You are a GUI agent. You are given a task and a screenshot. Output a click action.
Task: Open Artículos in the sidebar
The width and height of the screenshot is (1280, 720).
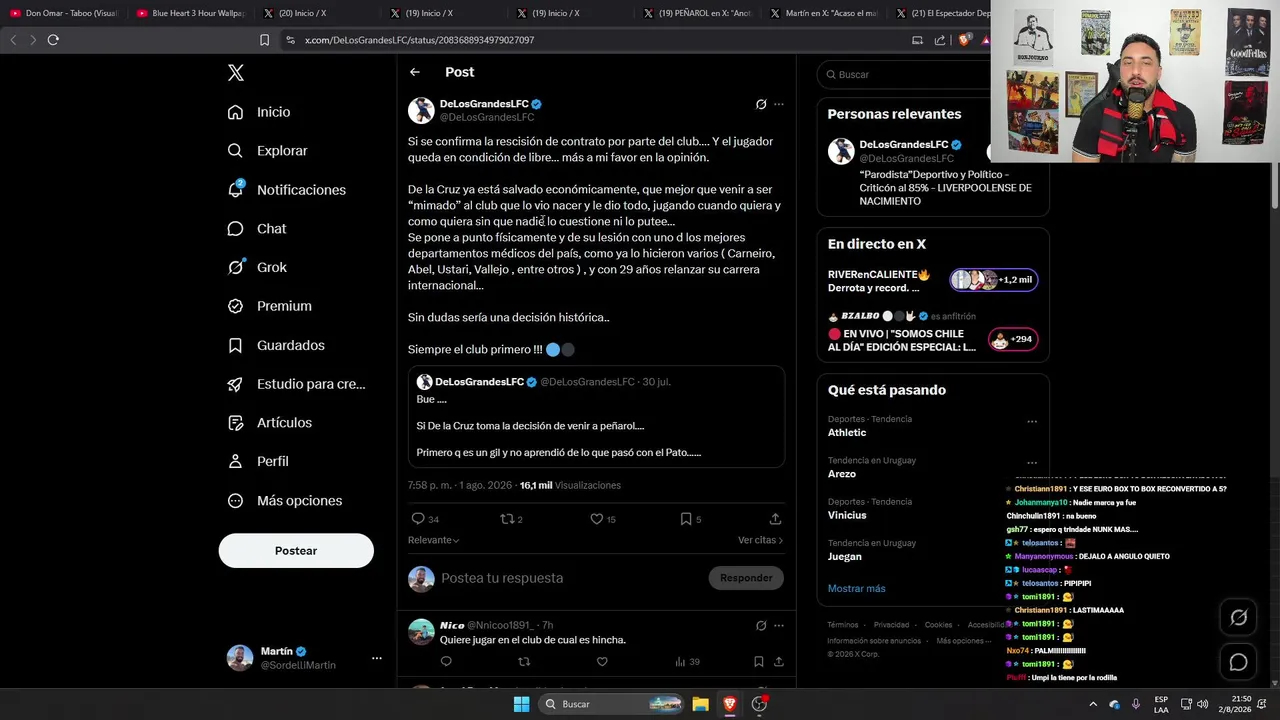click(x=269, y=423)
